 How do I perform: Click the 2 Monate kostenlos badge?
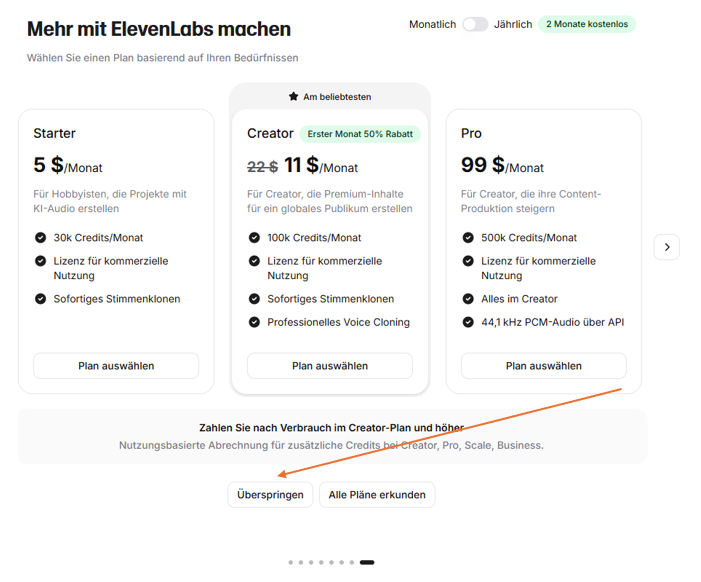[x=587, y=24]
